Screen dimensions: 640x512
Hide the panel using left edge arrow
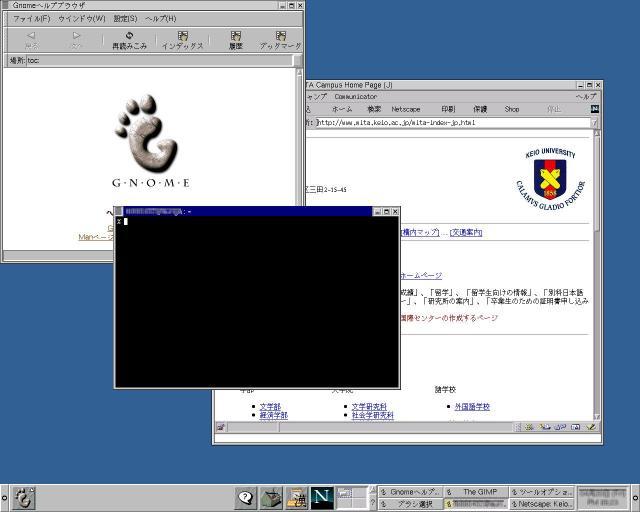click(4, 498)
